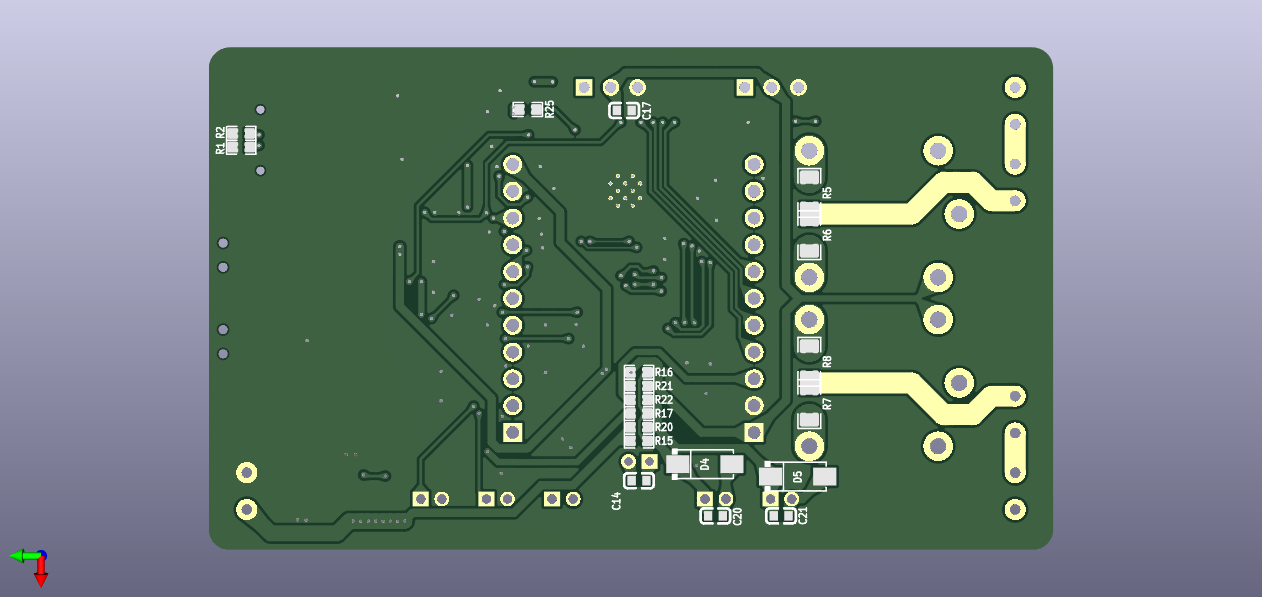The image size is (1262, 597).
Task: Select the D5 diode footprint
Action: click(798, 477)
